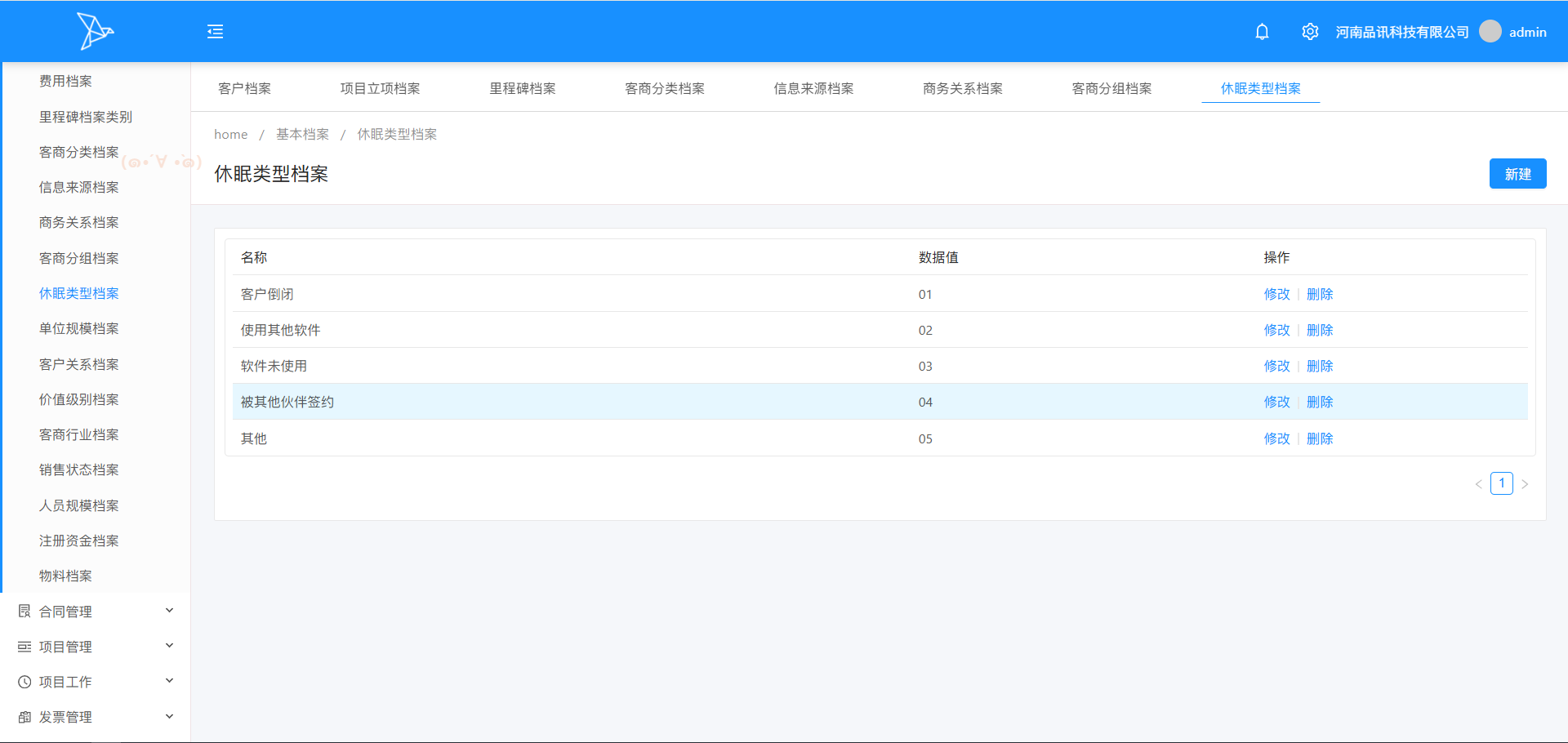The width and height of the screenshot is (1568, 743).
Task: Open 单位规模档案 in sidebar
Action: [x=79, y=328]
